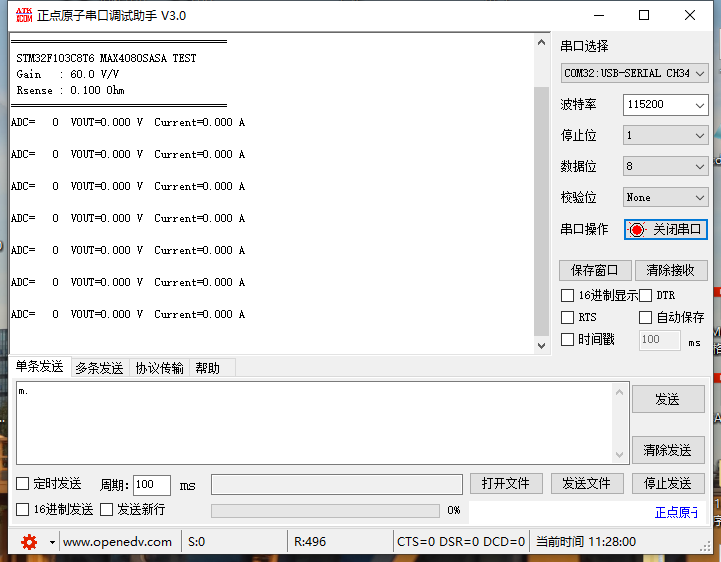The height and width of the screenshot is (562, 721).
Task: Click receive area scrollbar down arrow
Action: click(542, 345)
